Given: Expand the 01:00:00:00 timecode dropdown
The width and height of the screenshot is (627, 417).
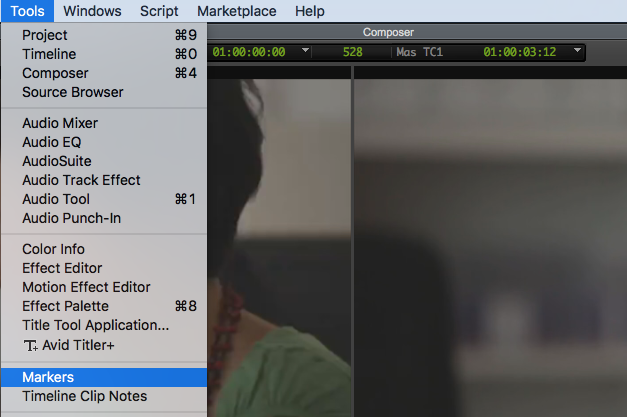Looking at the screenshot, I should coord(305,51).
